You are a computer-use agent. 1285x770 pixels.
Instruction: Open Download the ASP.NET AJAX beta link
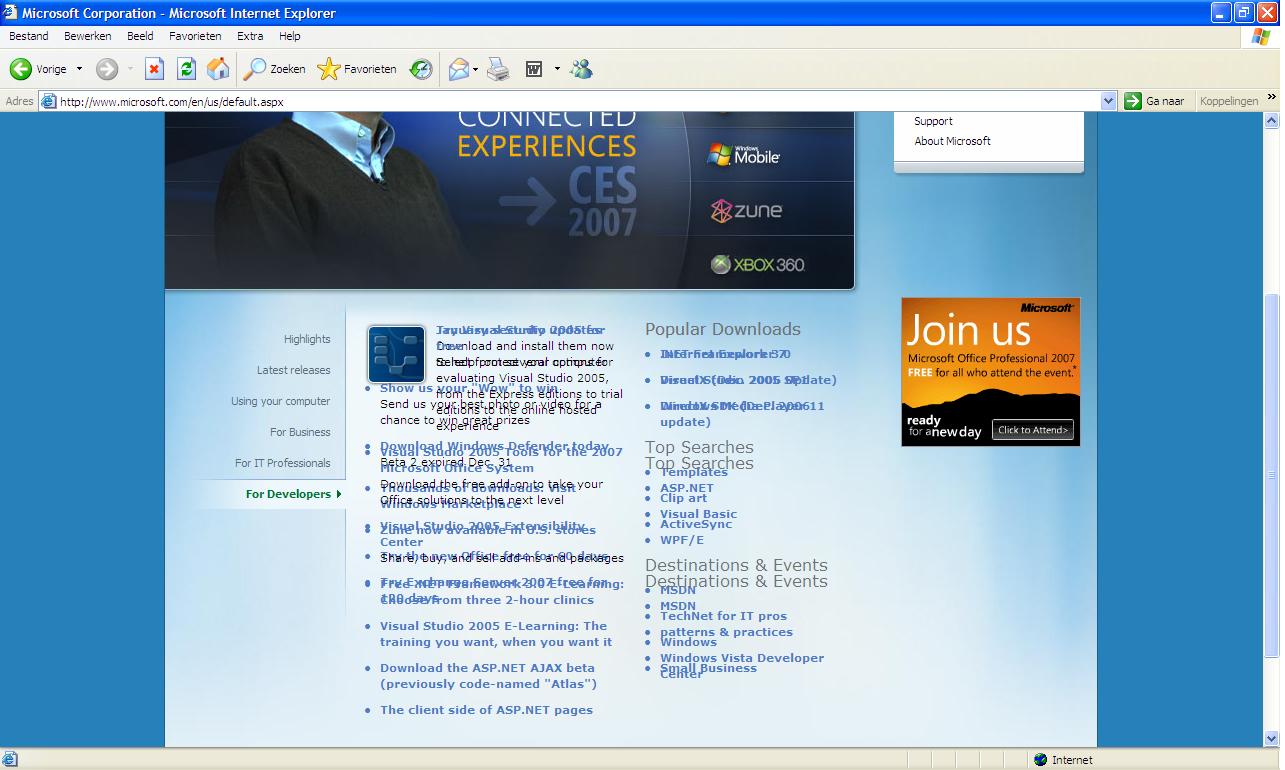(x=488, y=676)
